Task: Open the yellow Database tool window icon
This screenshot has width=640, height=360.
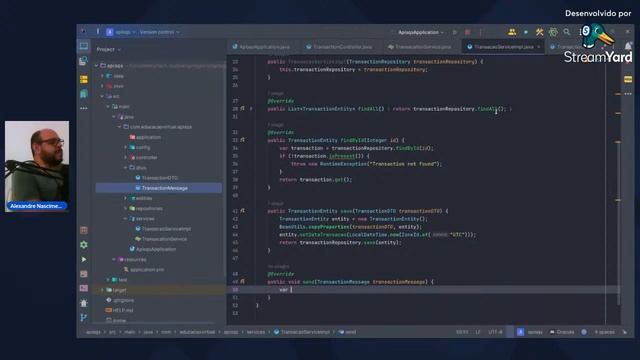Action: (628, 79)
